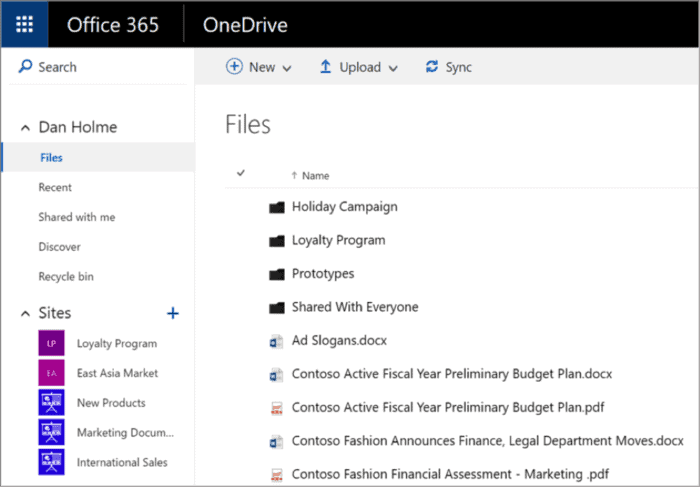Click the Loyalty Program folder icon in file list
The width and height of the screenshot is (700, 487).
(x=277, y=241)
